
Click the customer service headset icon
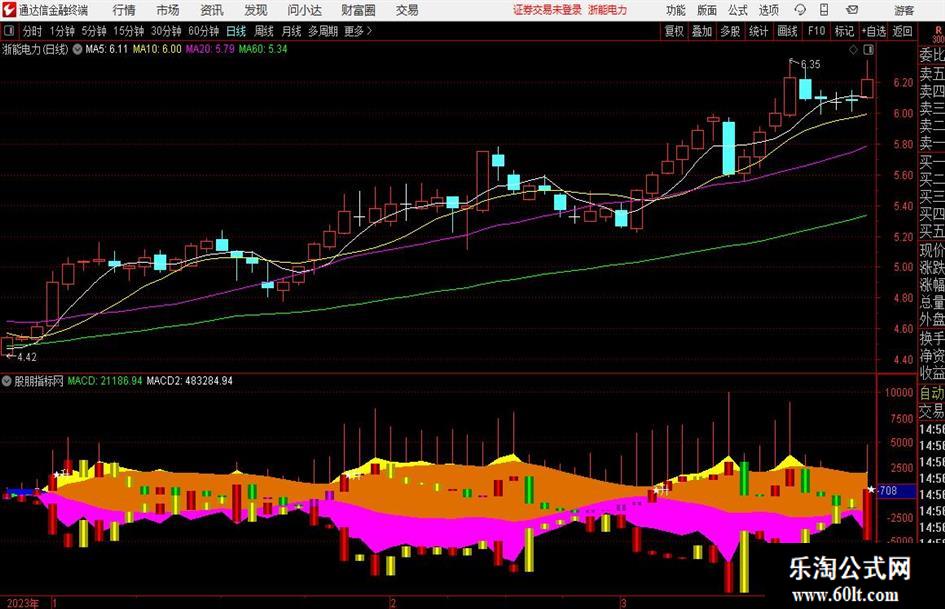pos(800,10)
